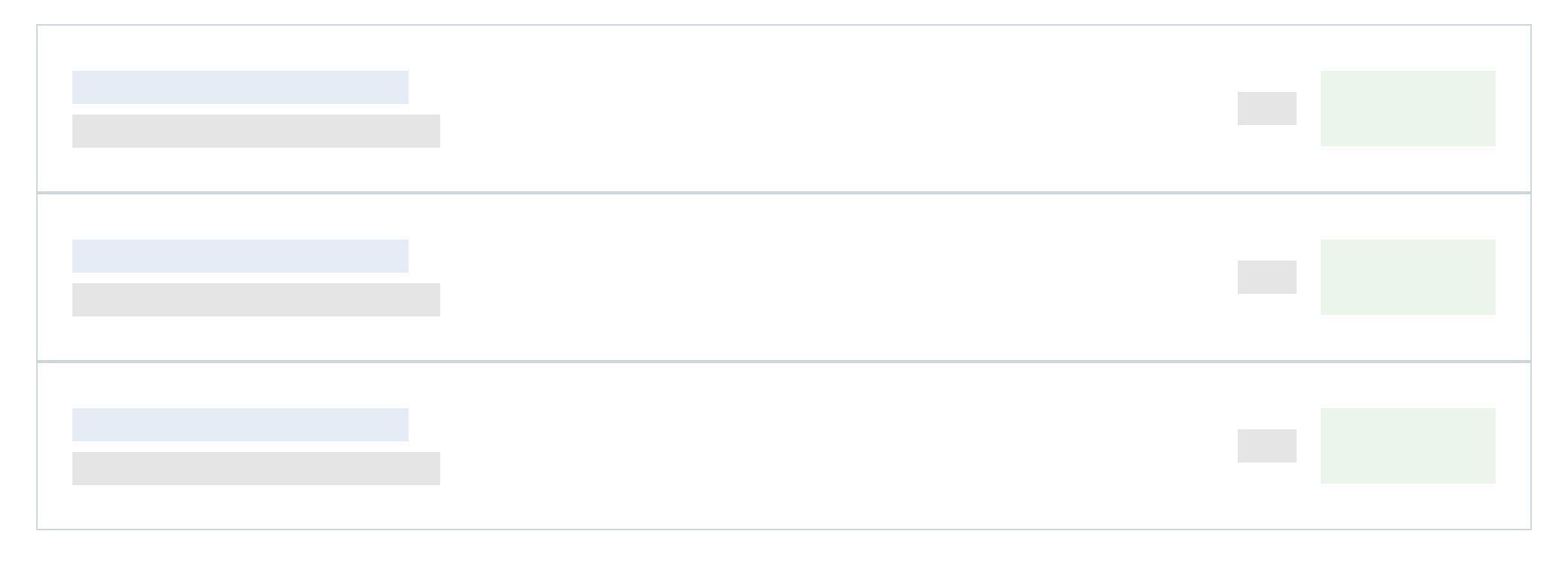The height and width of the screenshot is (577, 1568).
Task: Click the small gray box in the third row
Action: pos(1267,446)
